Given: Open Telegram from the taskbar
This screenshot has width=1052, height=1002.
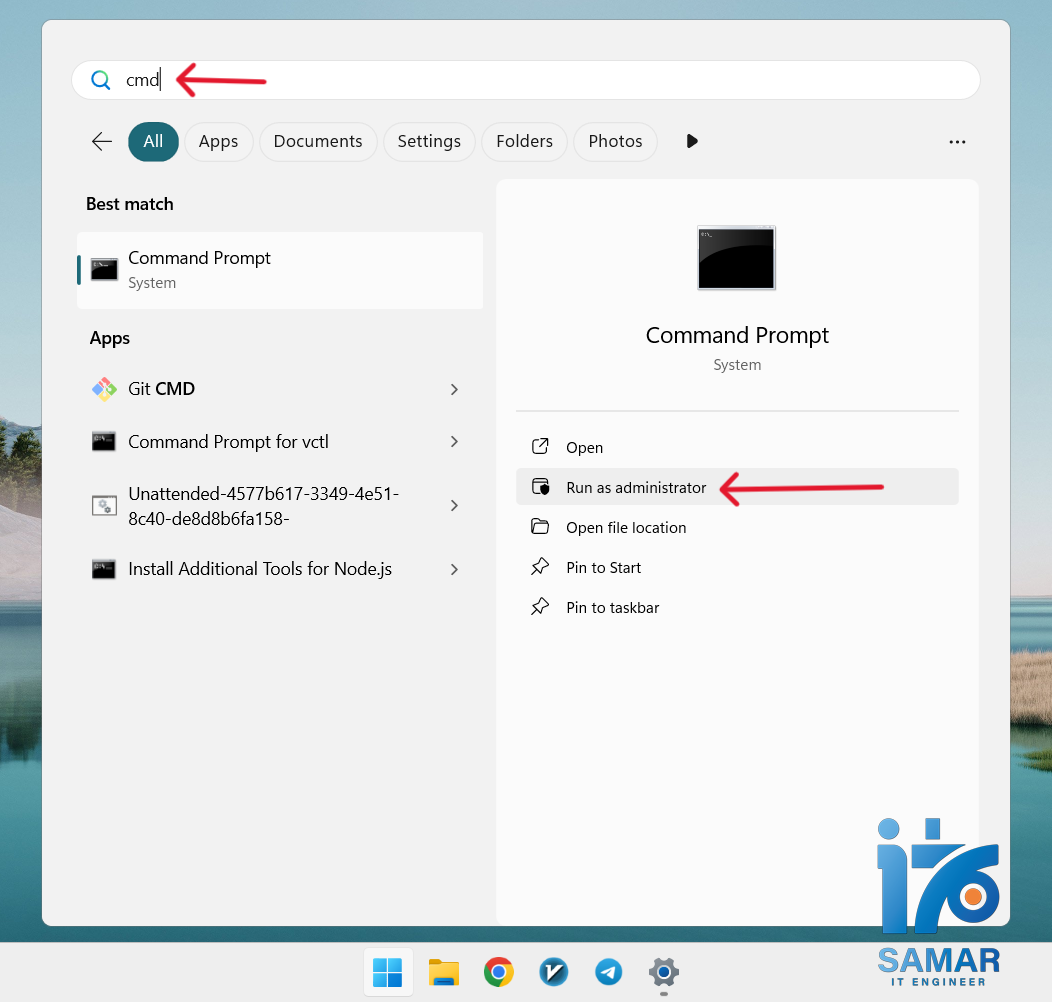Looking at the screenshot, I should coord(608,972).
